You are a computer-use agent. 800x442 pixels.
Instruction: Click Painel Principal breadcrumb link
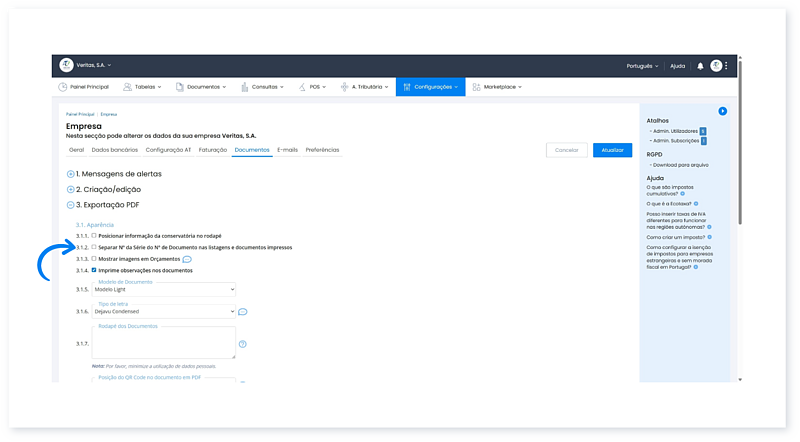pos(80,114)
